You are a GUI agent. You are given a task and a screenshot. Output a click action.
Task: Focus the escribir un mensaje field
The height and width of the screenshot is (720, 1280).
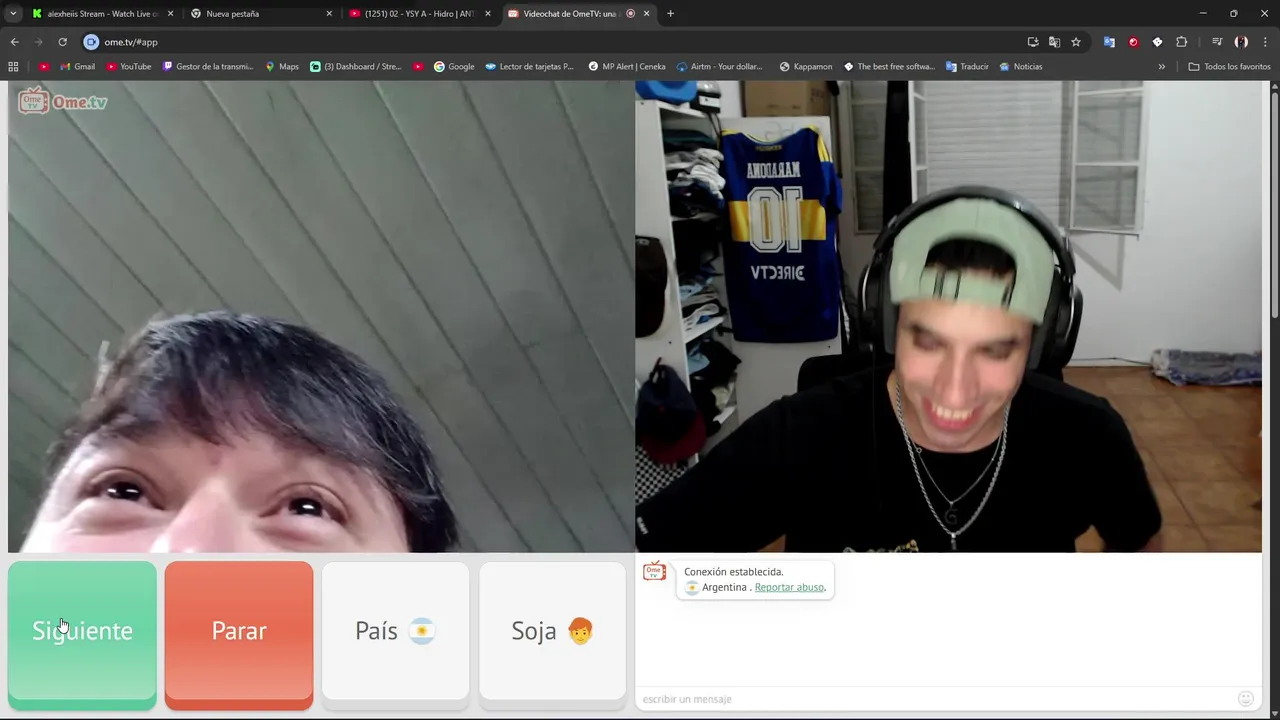coord(935,699)
